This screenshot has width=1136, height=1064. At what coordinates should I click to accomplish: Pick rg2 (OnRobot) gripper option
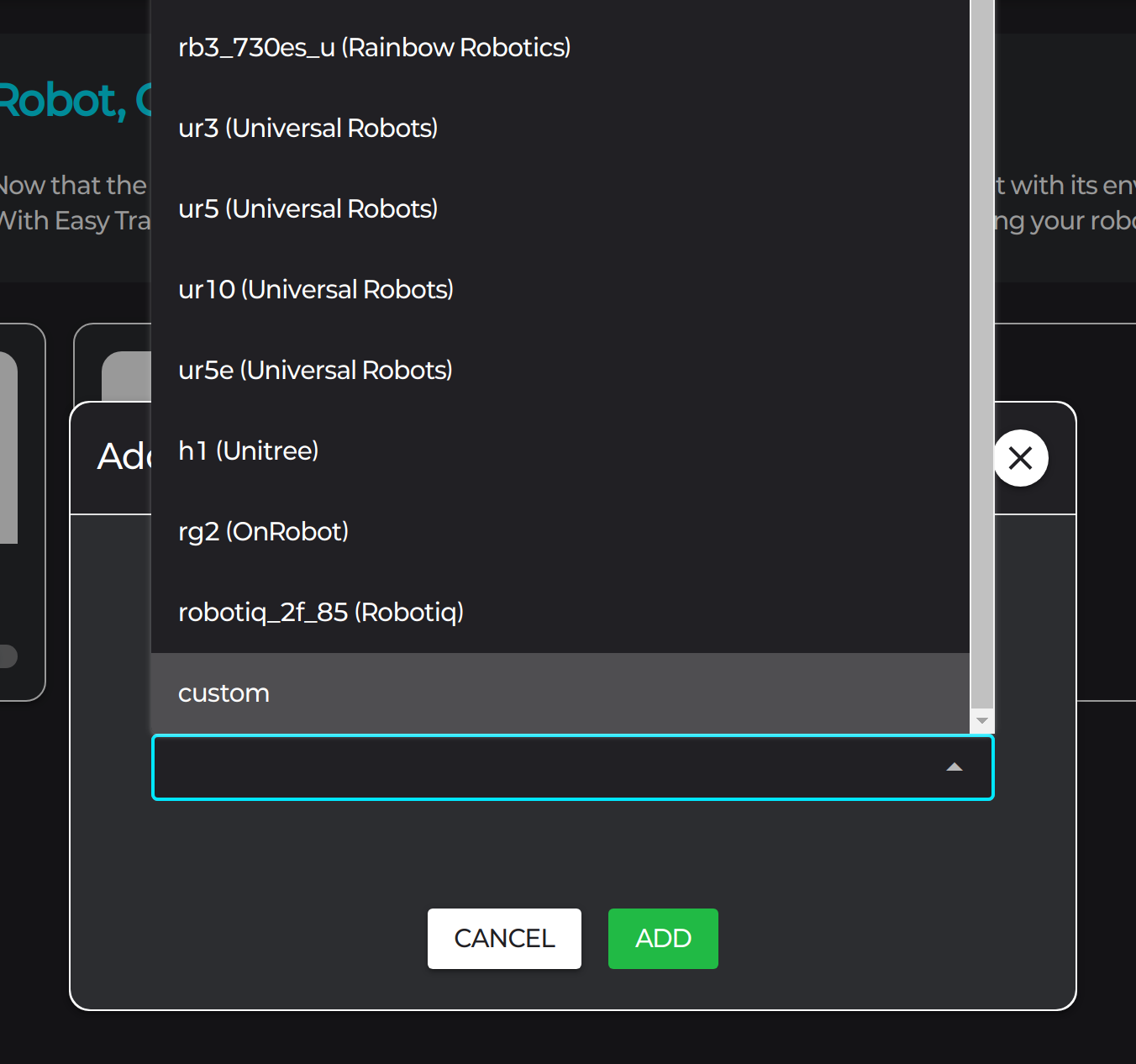(x=263, y=532)
